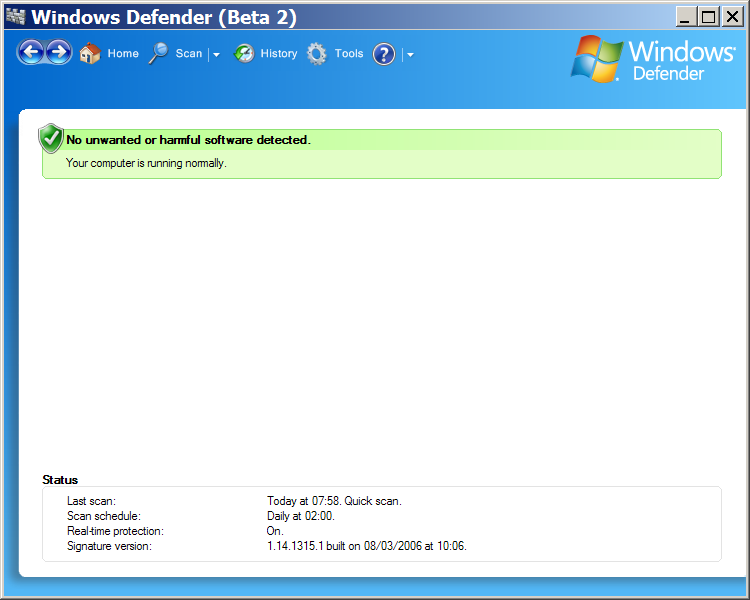Minimize the Windows Defender window
Screen dimensions: 750x600
pyautogui.click(x=685, y=17)
